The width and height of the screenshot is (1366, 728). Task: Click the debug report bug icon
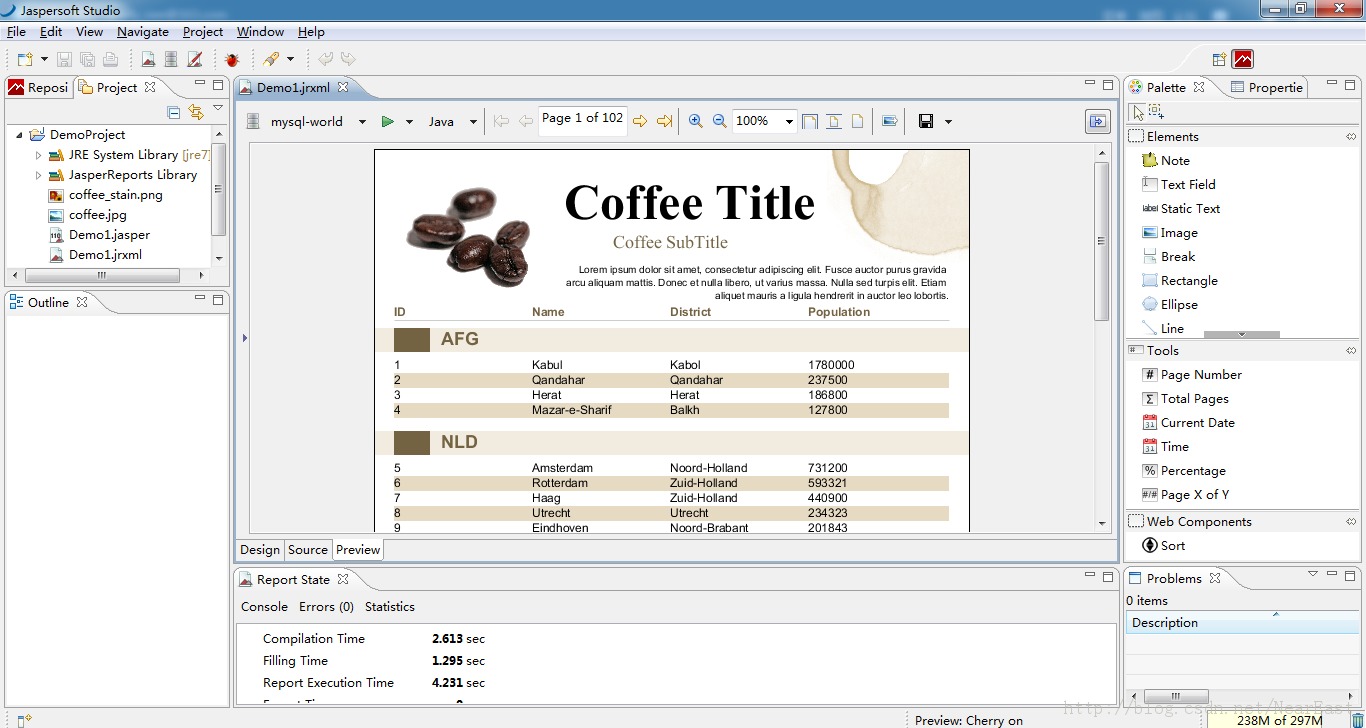(x=231, y=59)
